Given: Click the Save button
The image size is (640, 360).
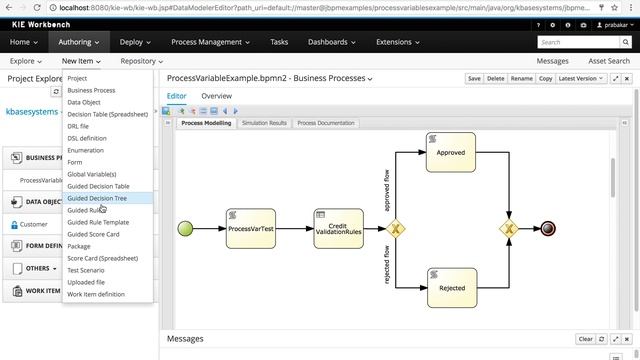Looking at the screenshot, I should pos(474,78).
